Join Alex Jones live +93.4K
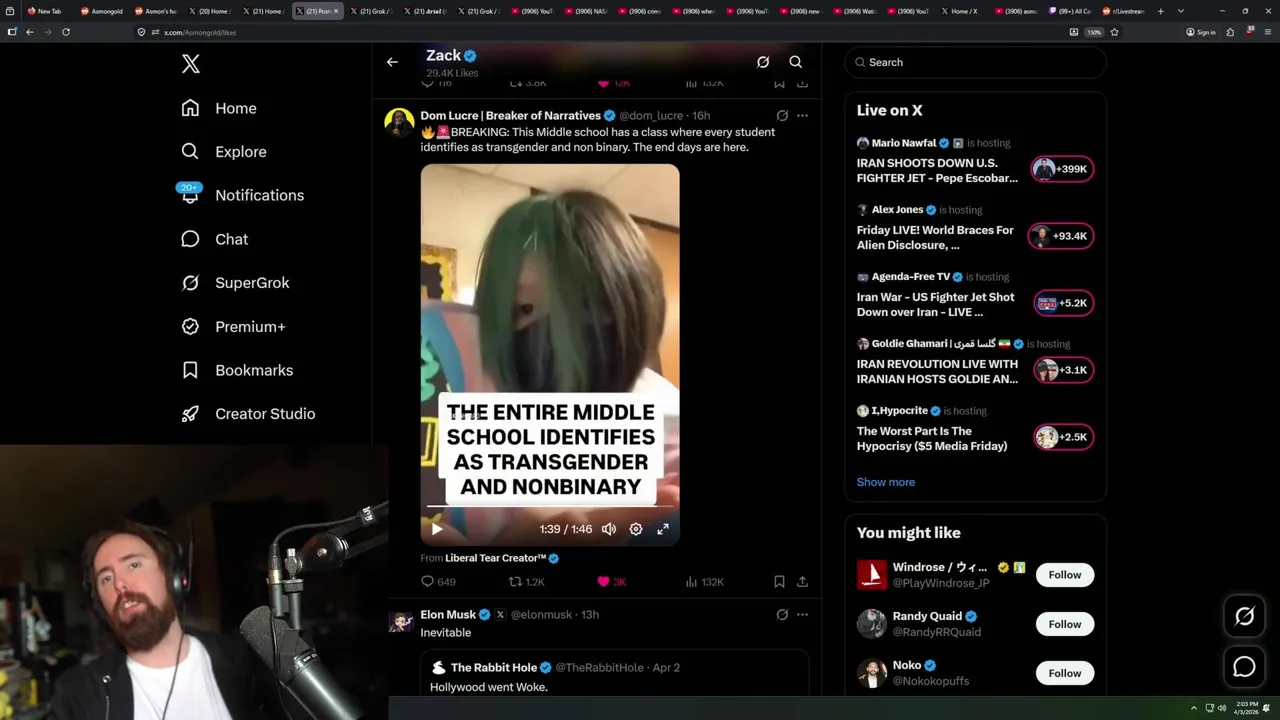This screenshot has width=1280, height=720. click(x=1063, y=236)
